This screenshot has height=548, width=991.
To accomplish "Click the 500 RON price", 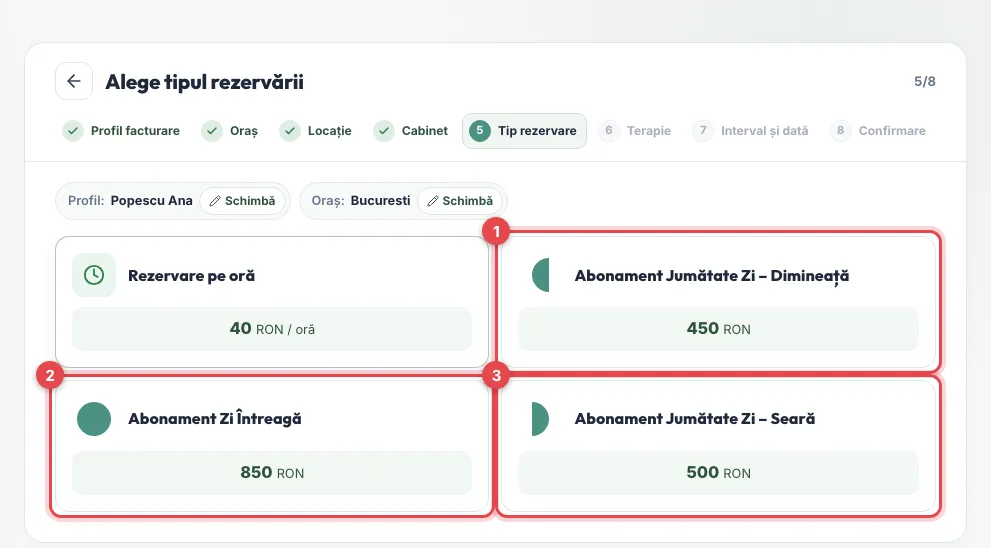I will pos(719,472).
